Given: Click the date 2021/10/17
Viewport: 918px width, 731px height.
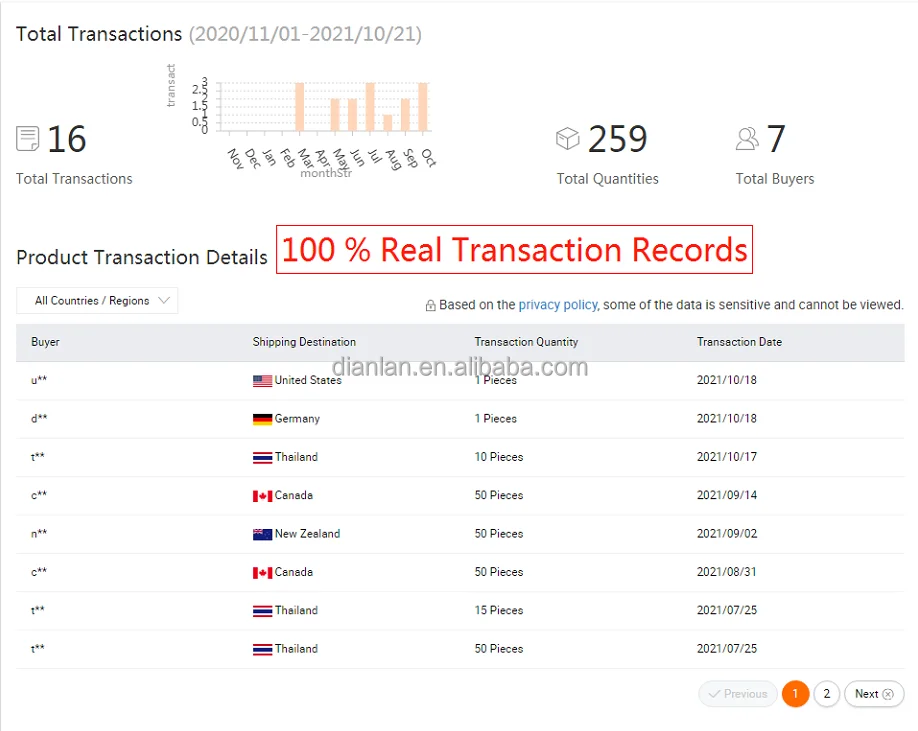Looking at the screenshot, I should click(x=727, y=457).
